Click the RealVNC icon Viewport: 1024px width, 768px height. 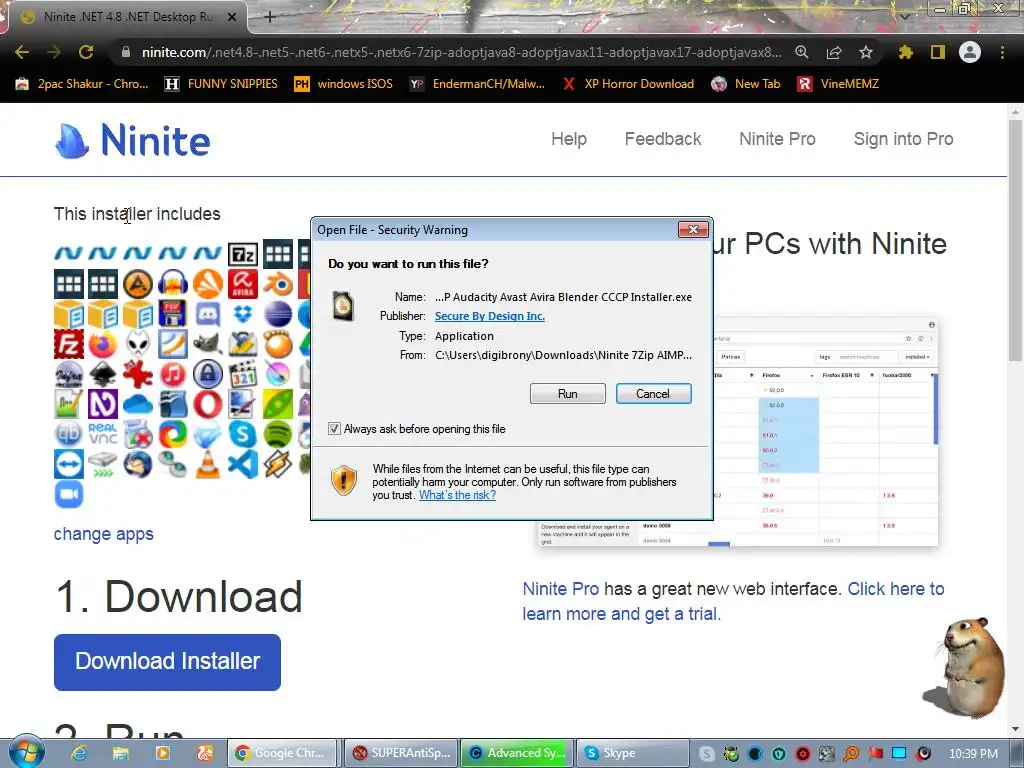coord(103,434)
